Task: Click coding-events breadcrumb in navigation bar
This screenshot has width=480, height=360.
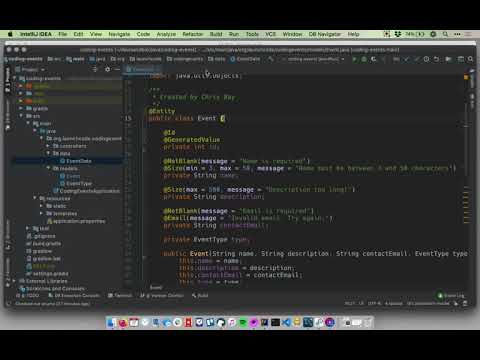Action: click(x=24, y=59)
